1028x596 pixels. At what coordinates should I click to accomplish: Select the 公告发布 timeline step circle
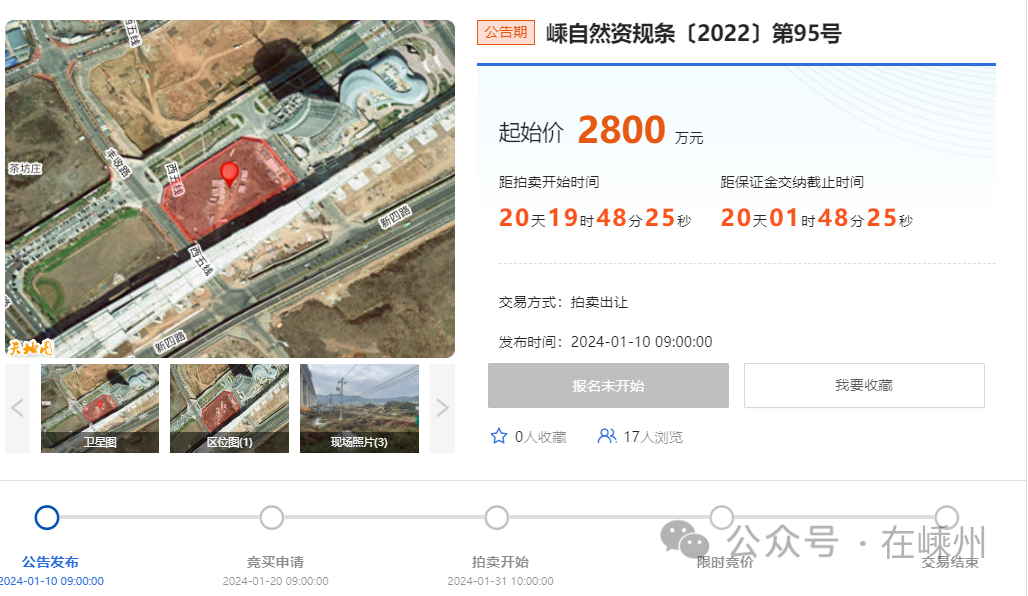click(47, 517)
